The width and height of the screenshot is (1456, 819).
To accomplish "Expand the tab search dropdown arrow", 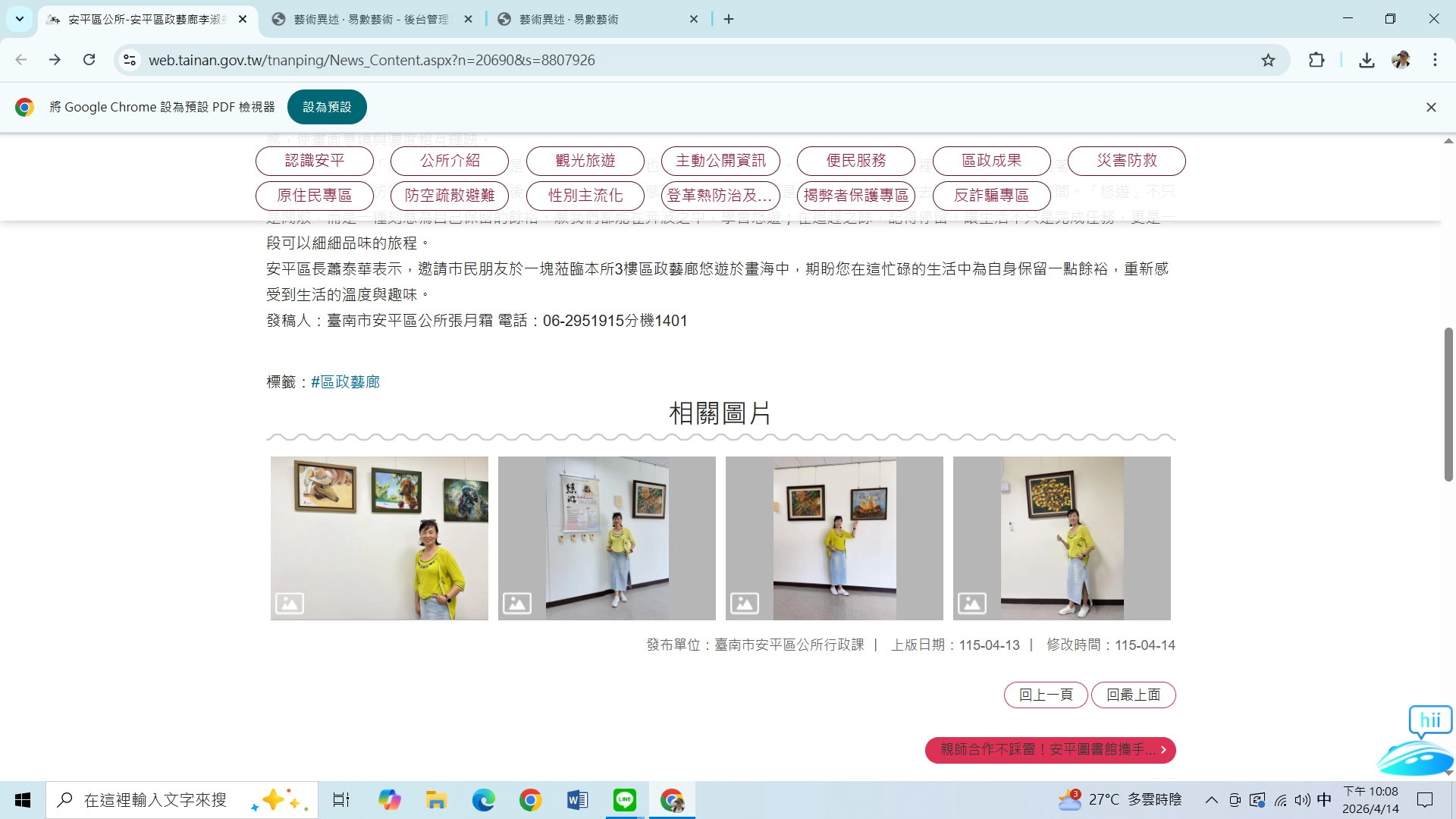I will 20,19.
